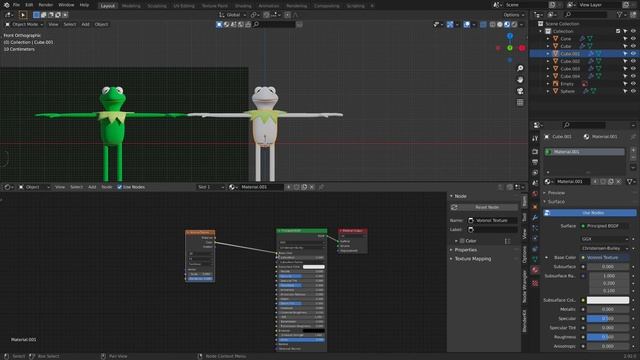Switch orthographic/perspective with the grid icon
The height and width of the screenshot is (360, 640).
point(520,102)
